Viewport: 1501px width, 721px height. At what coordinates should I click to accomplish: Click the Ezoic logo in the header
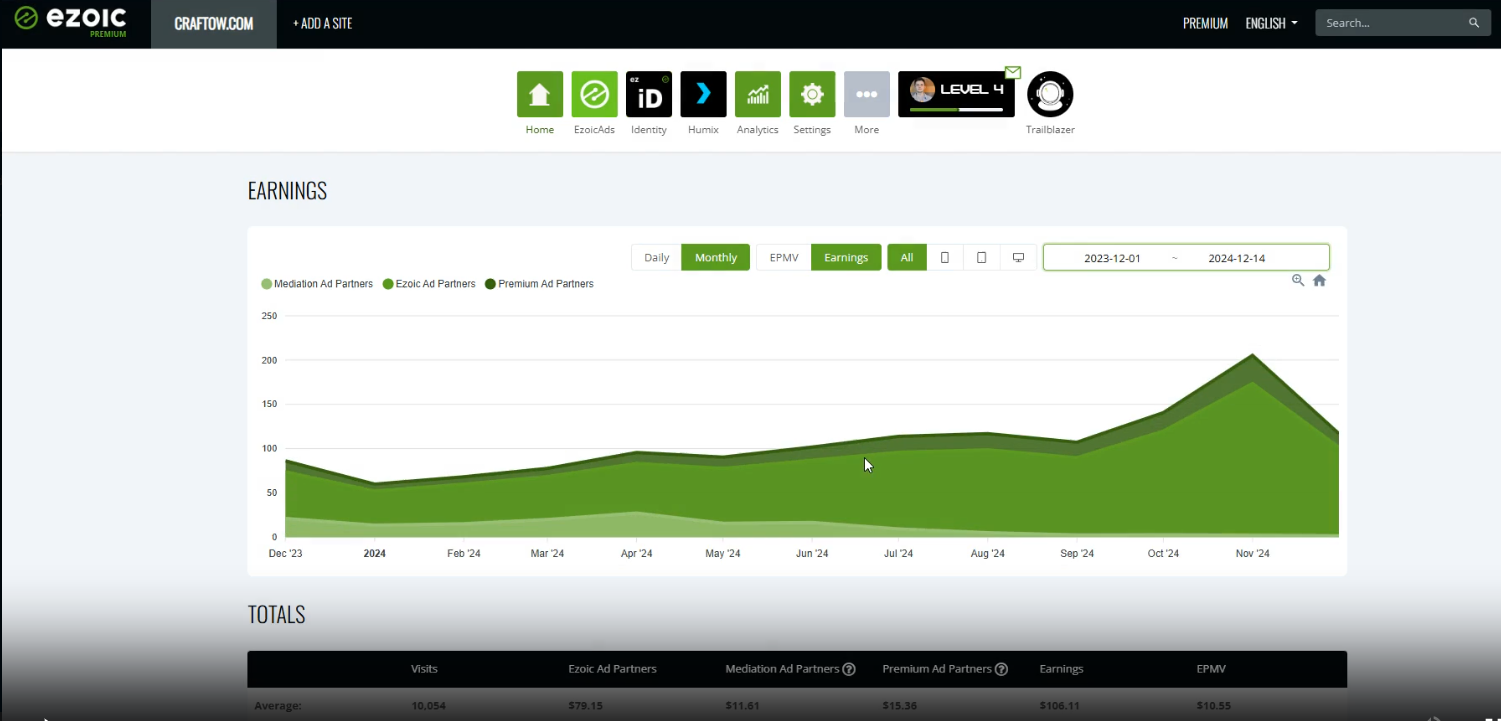point(71,20)
